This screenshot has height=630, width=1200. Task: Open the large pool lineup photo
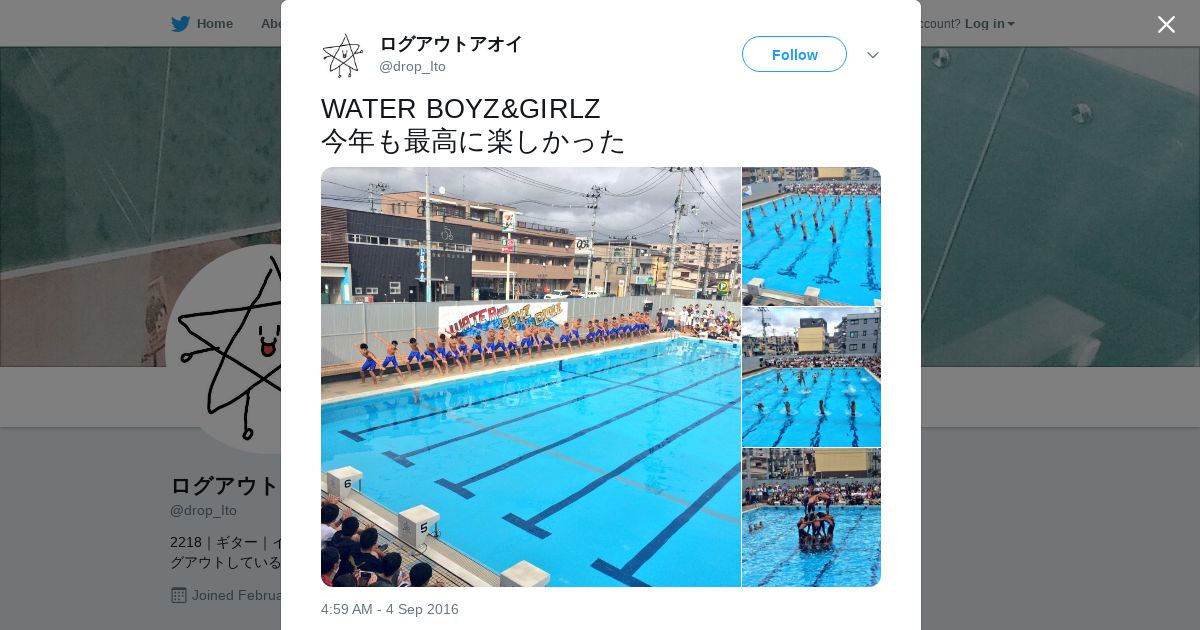click(531, 377)
